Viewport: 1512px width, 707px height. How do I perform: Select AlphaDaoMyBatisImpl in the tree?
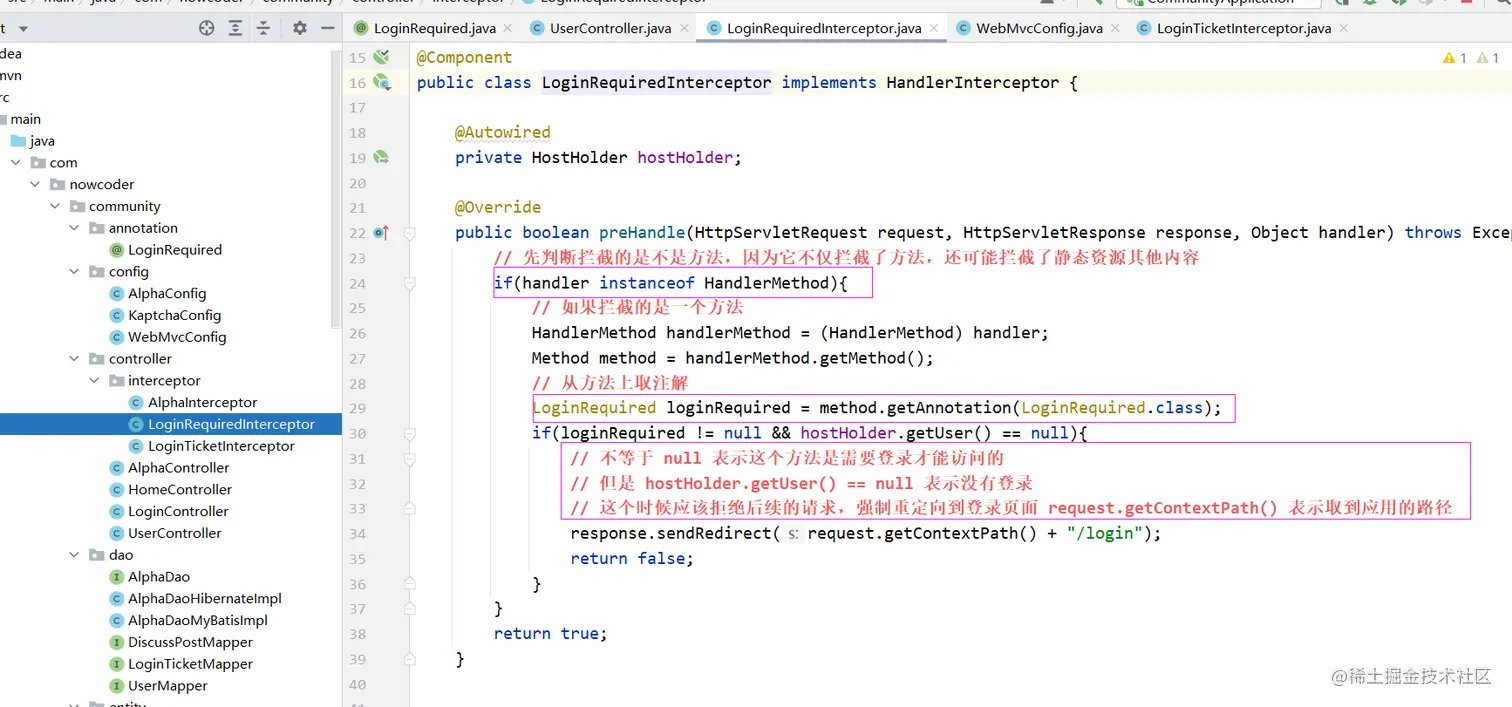(x=198, y=620)
